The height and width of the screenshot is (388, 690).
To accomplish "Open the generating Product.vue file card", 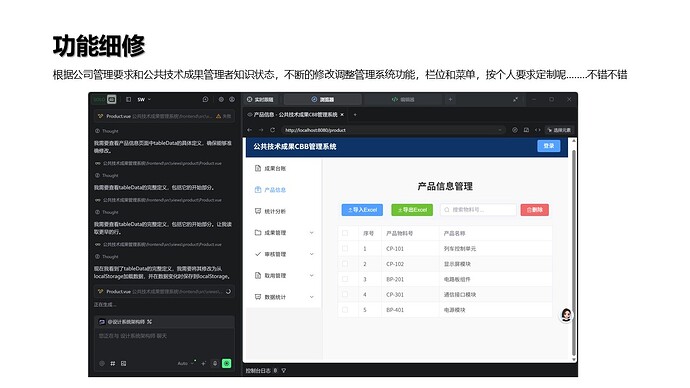I will 164,291.
